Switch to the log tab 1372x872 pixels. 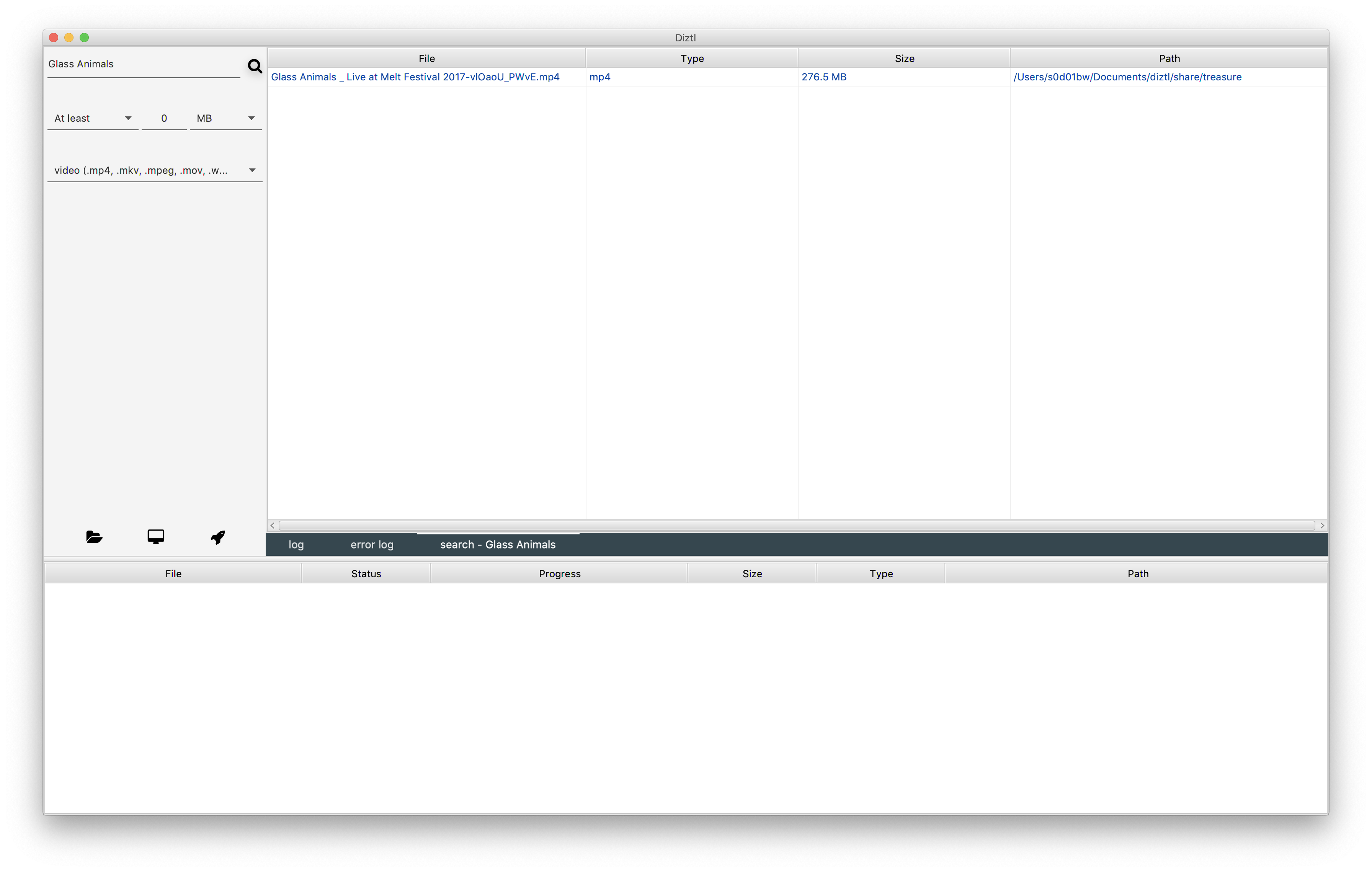pos(296,544)
